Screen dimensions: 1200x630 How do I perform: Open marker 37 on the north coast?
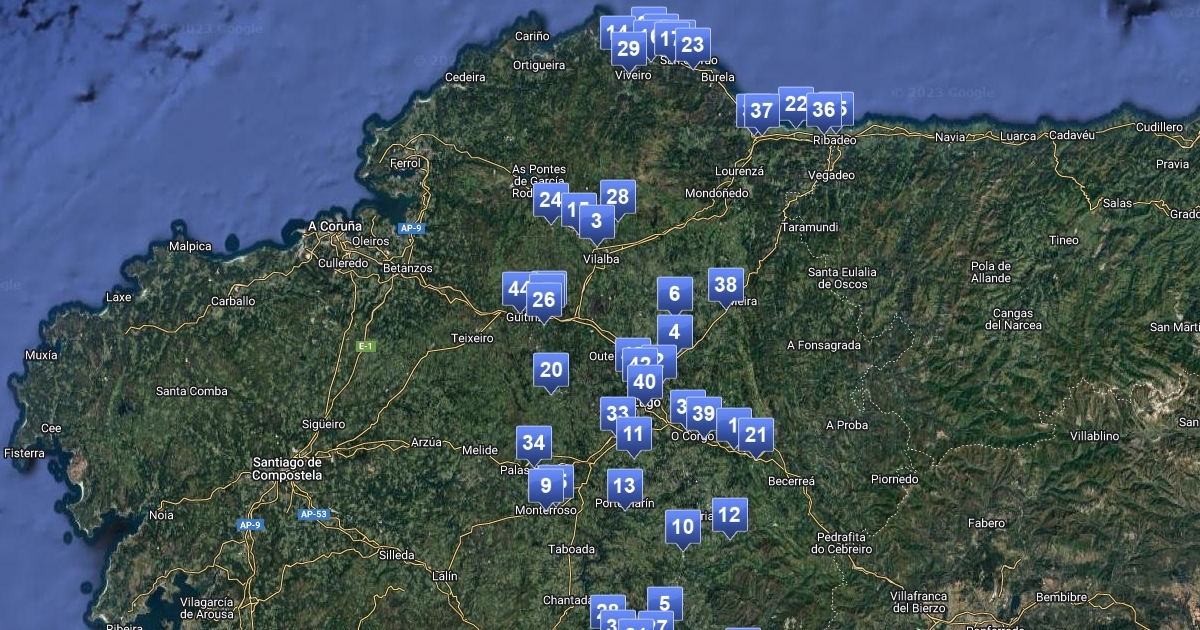click(761, 110)
